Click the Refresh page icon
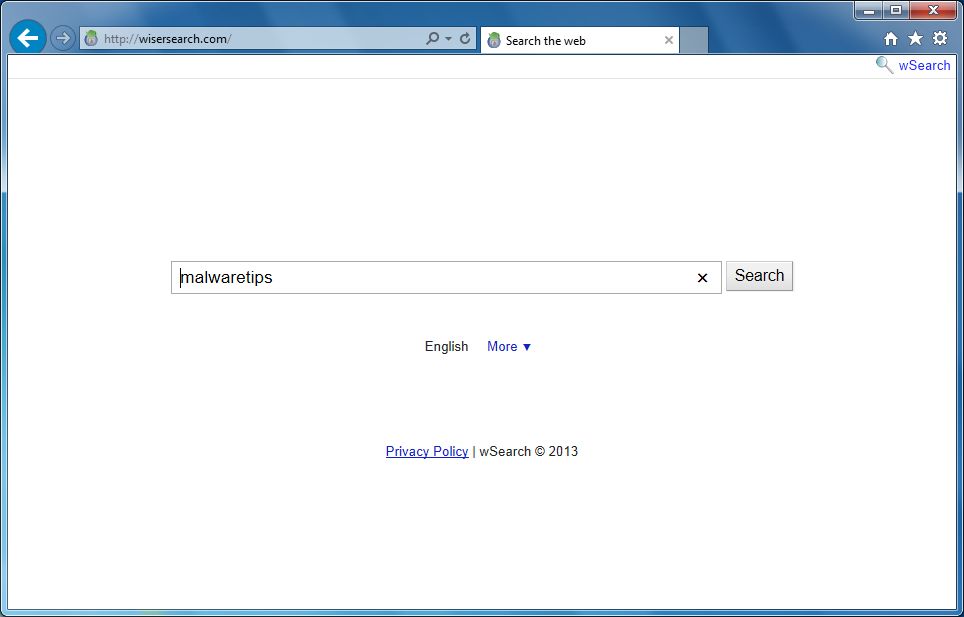 (465, 38)
